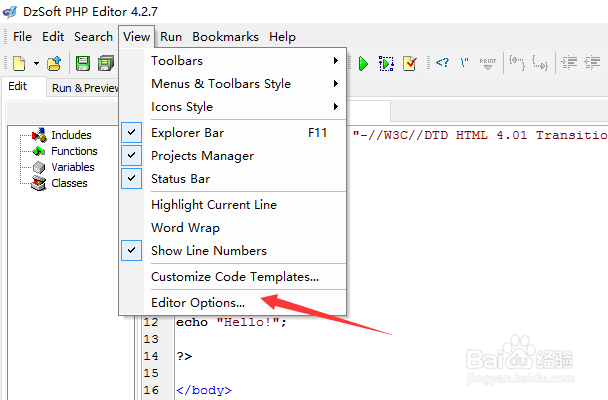Switch to the Edit tab

(x=18, y=86)
